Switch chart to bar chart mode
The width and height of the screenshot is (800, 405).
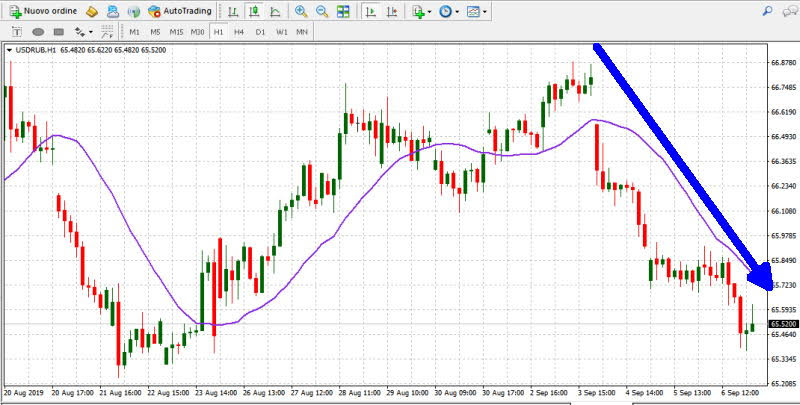pyautogui.click(x=233, y=12)
